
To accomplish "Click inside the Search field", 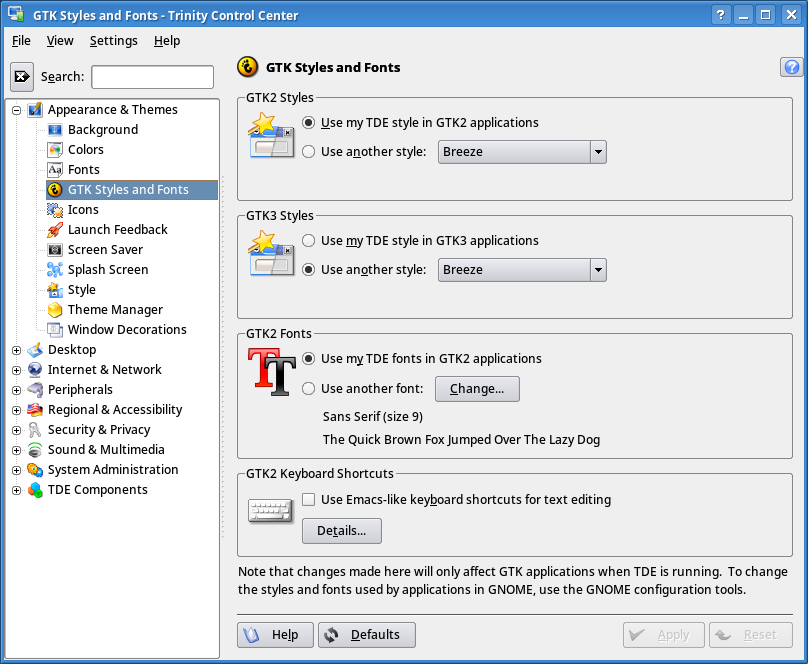I will (151, 76).
